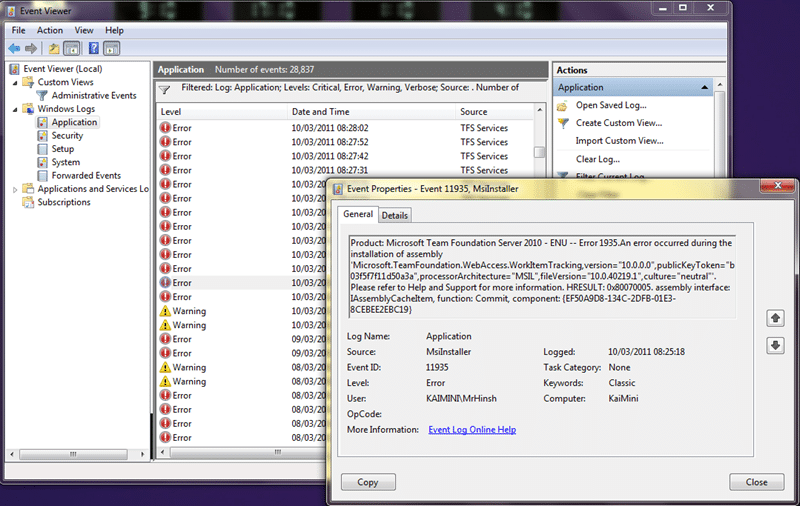This screenshot has height=506, width=800.
Task: Click Clear Log... action
Action: (598, 159)
